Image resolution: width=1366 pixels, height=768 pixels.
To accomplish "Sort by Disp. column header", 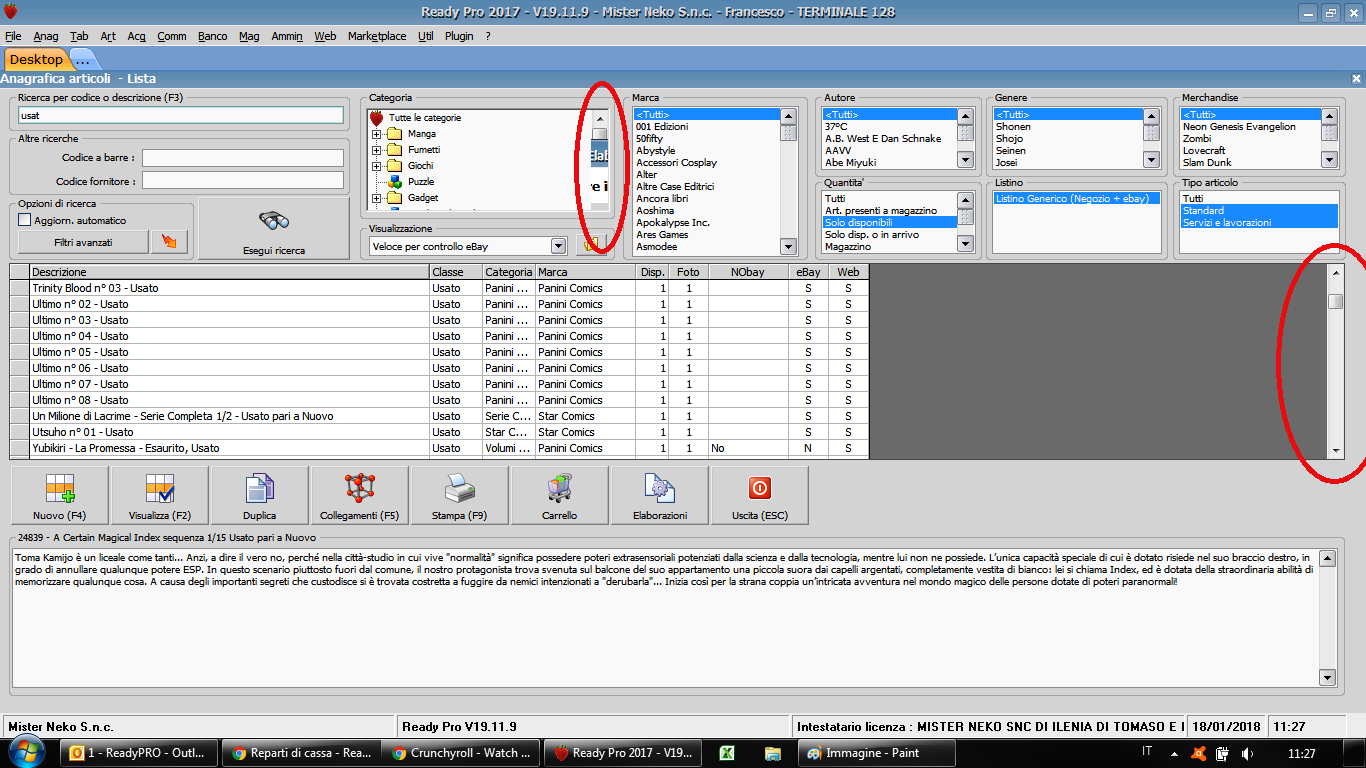I will [x=652, y=272].
